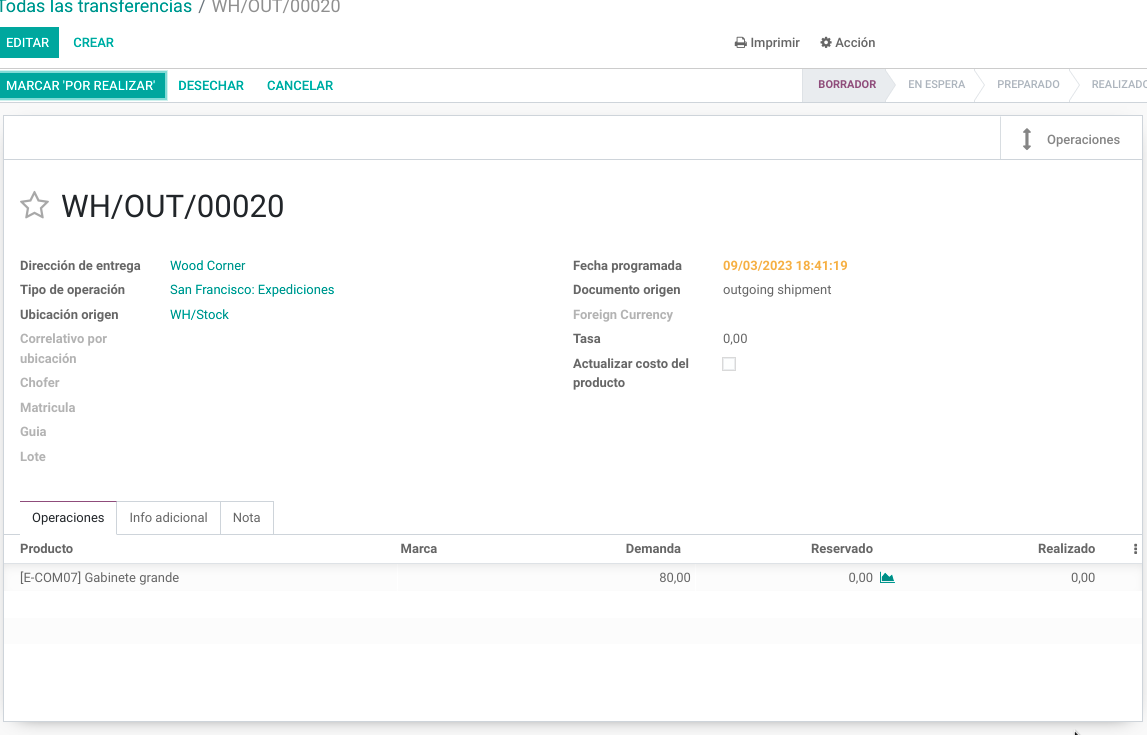Click the scheduled date 09/03/2023 18:41:19

785,265
